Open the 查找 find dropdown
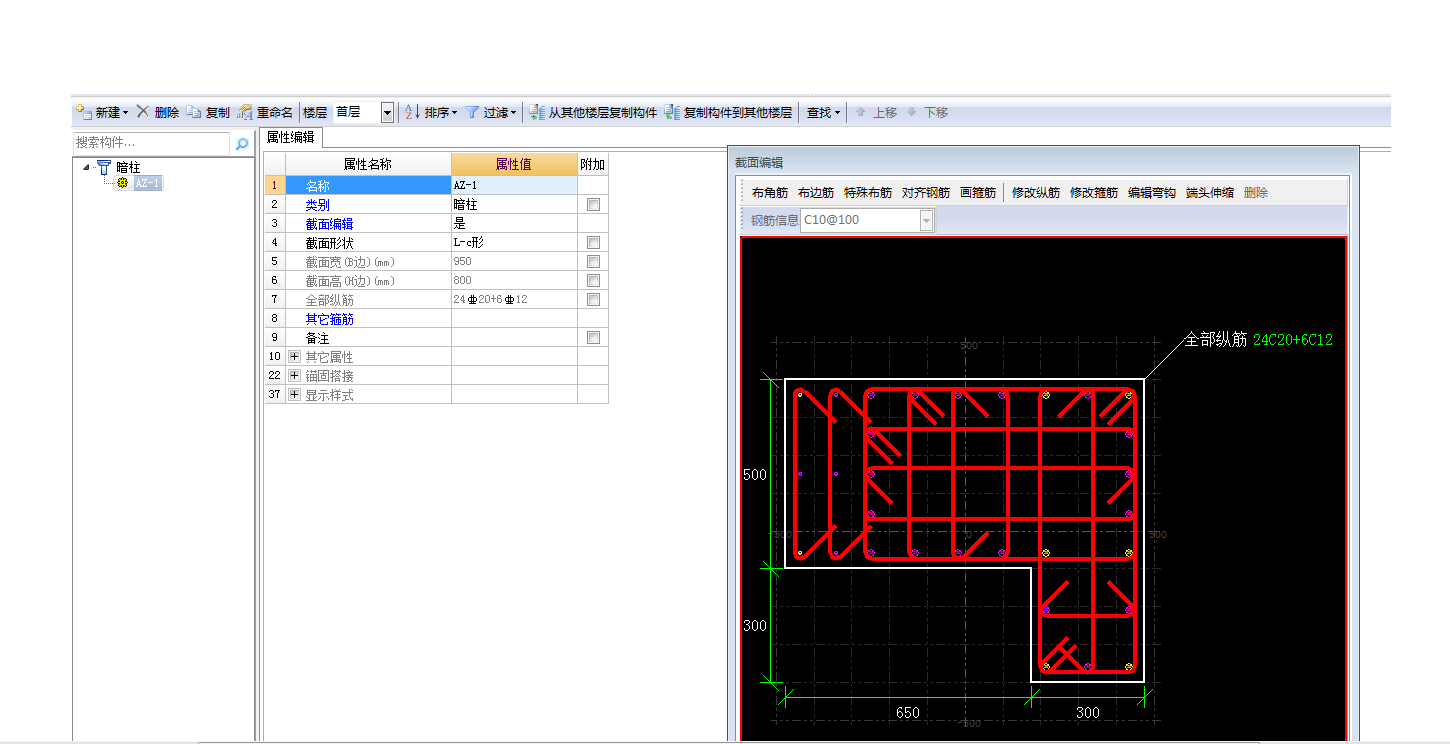 point(824,113)
